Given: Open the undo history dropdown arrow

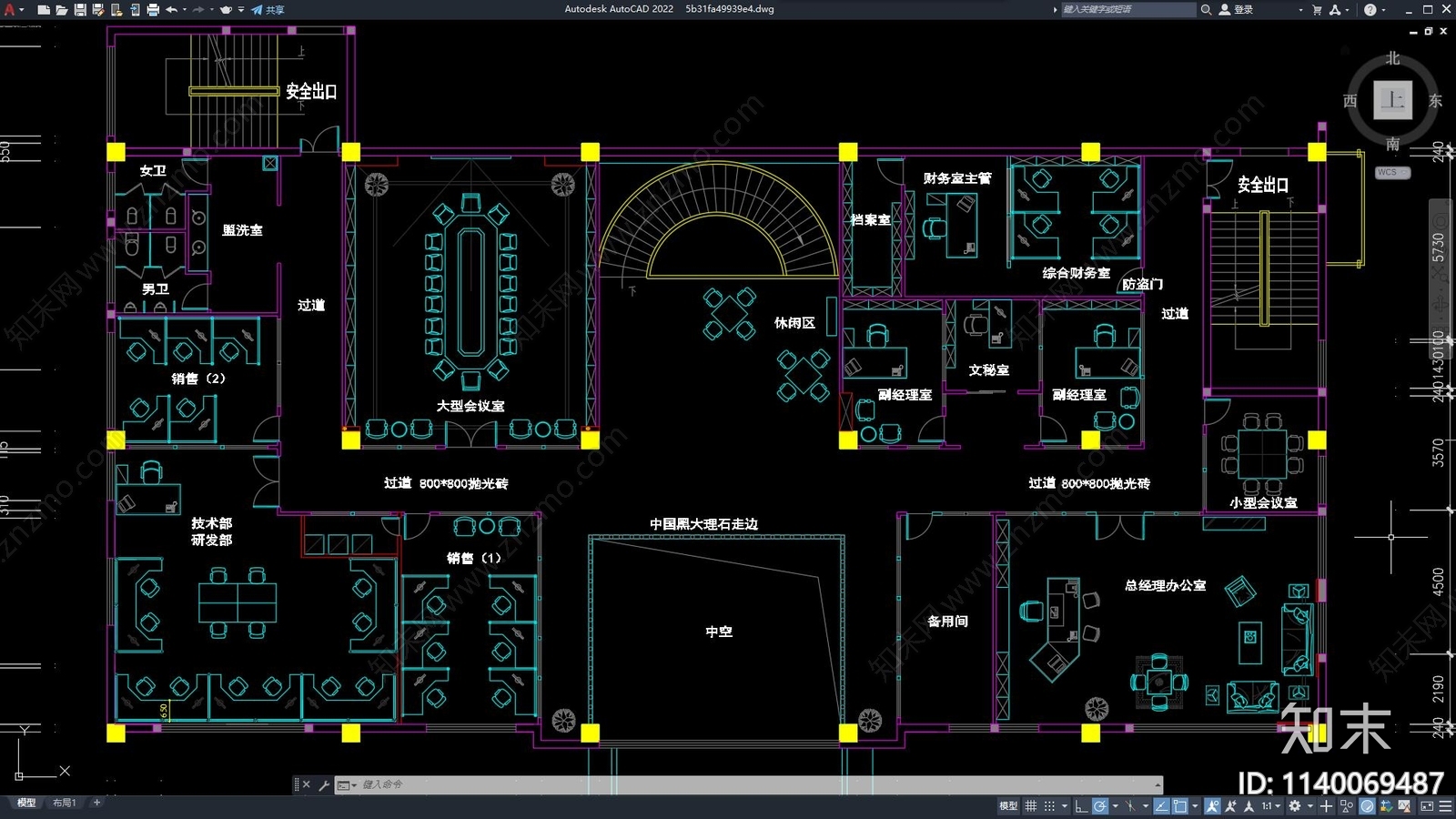Looking at the screenshot, I should [185, 9].
